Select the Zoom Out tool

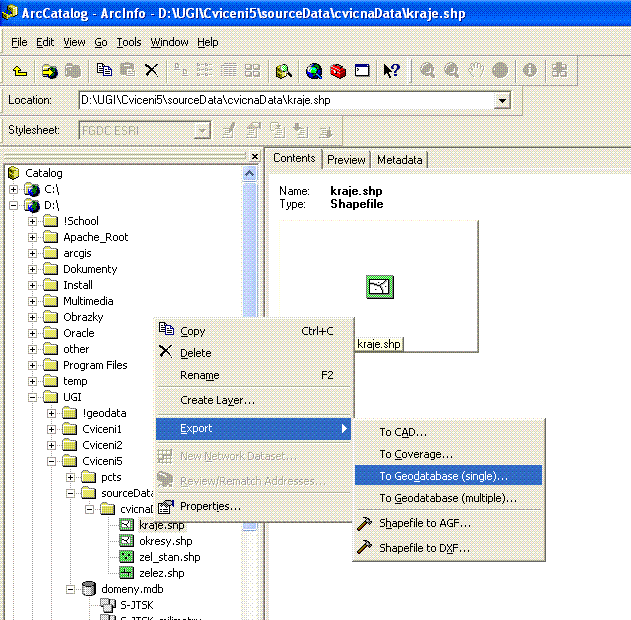tap(451, 70)
